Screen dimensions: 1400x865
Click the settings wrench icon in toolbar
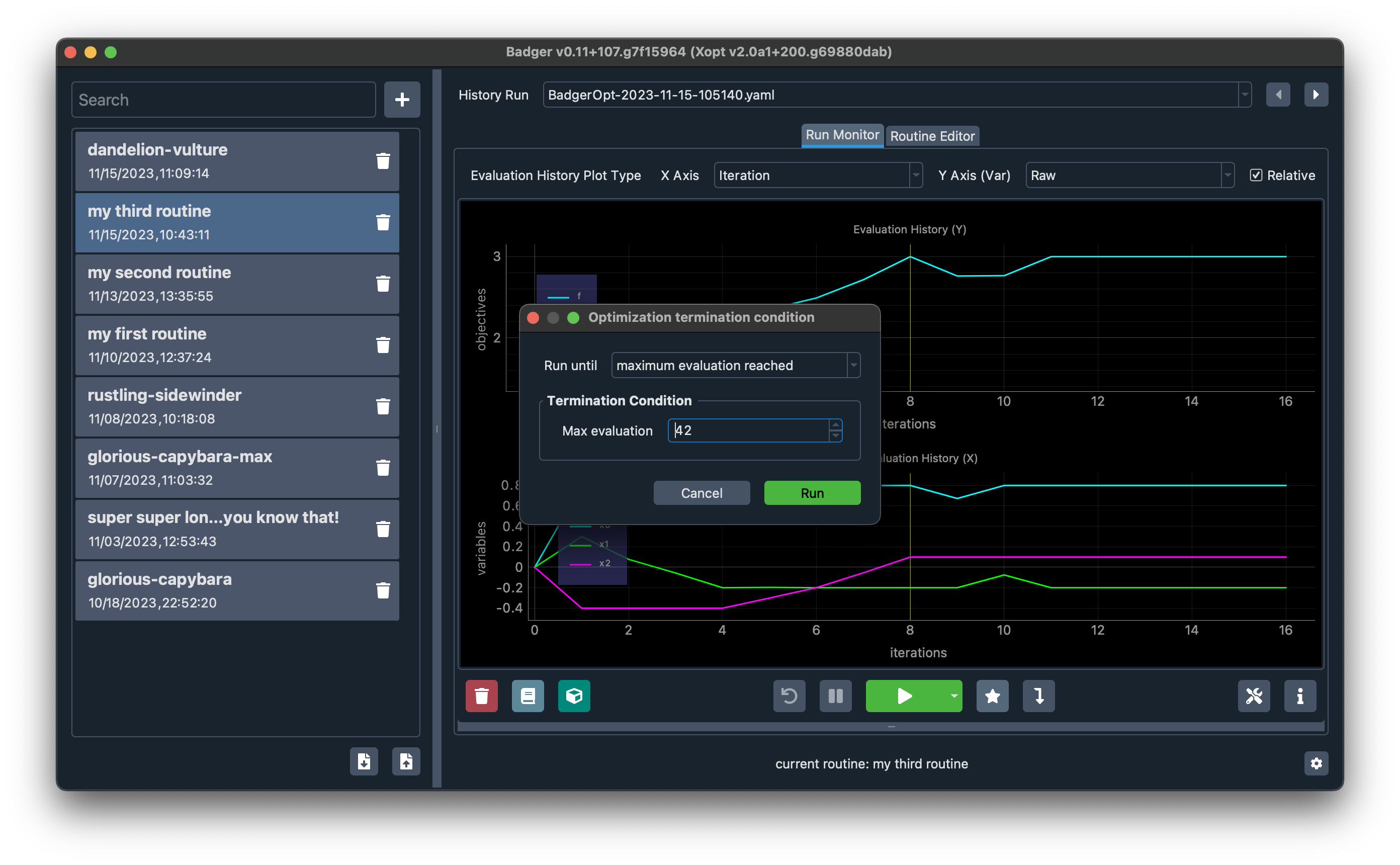coord(1253,695)
